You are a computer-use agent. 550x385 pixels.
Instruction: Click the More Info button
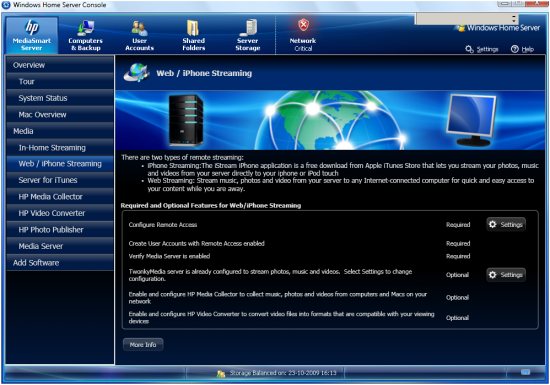coord(143,345)
